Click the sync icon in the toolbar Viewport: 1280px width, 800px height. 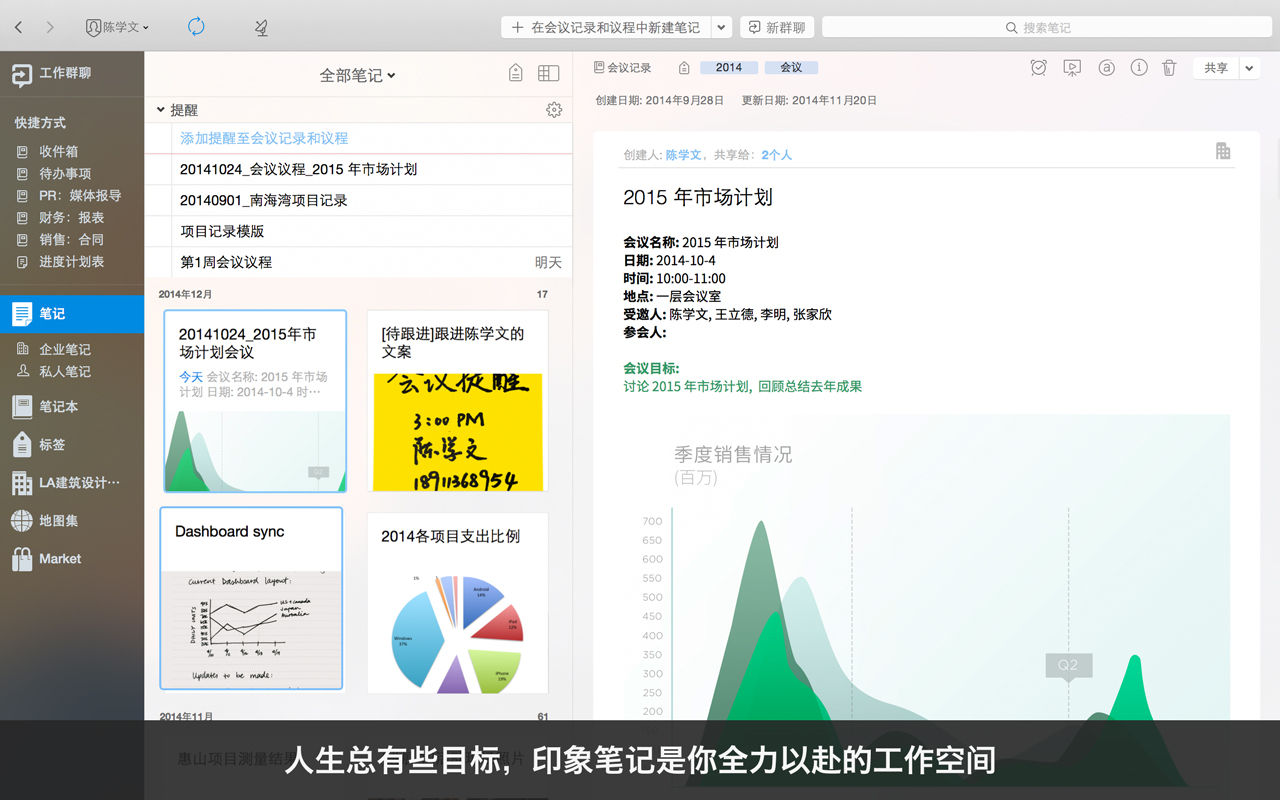pyautogui.click(x=196, y=27)
